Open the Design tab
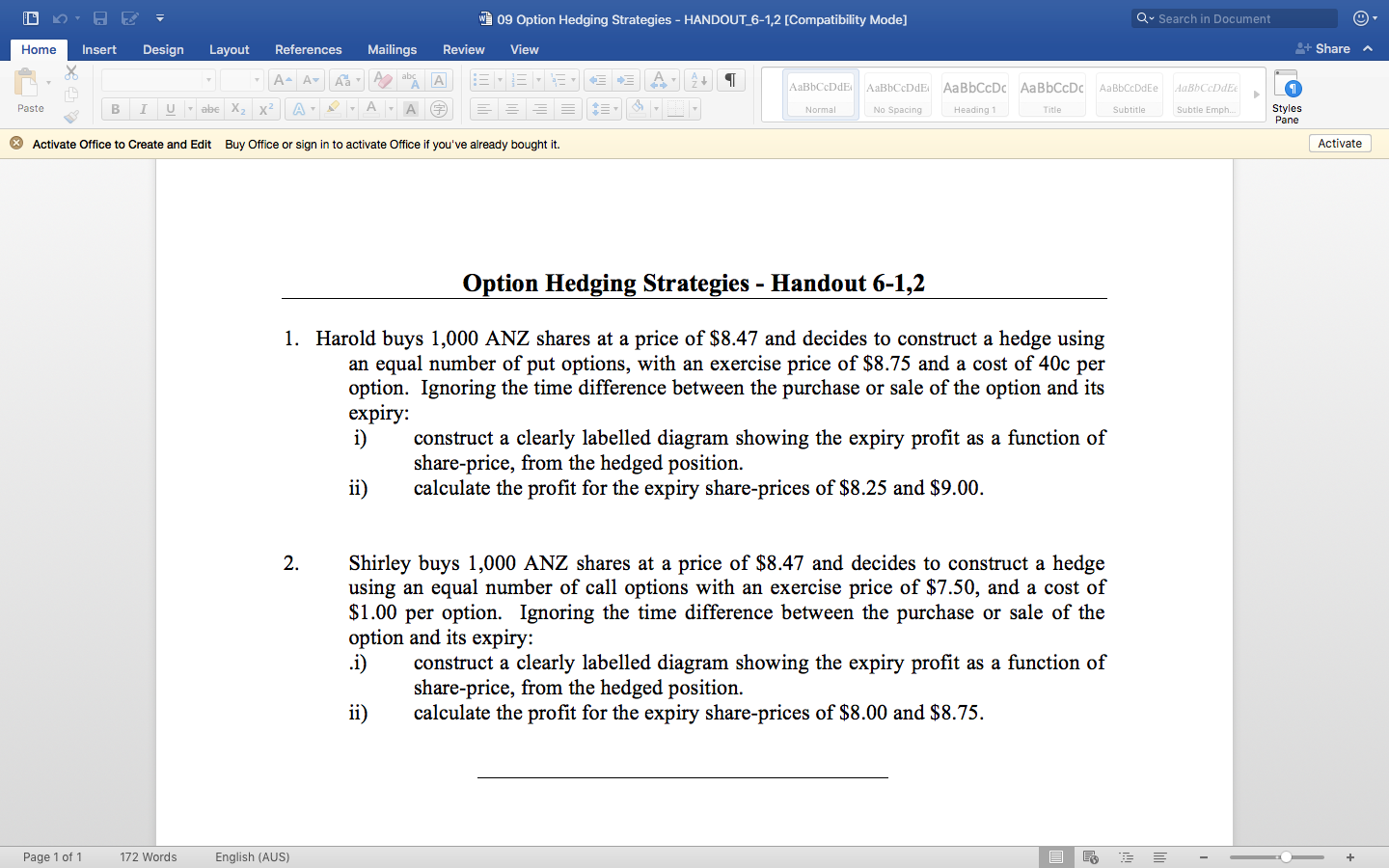 click(x=163, y=49)
